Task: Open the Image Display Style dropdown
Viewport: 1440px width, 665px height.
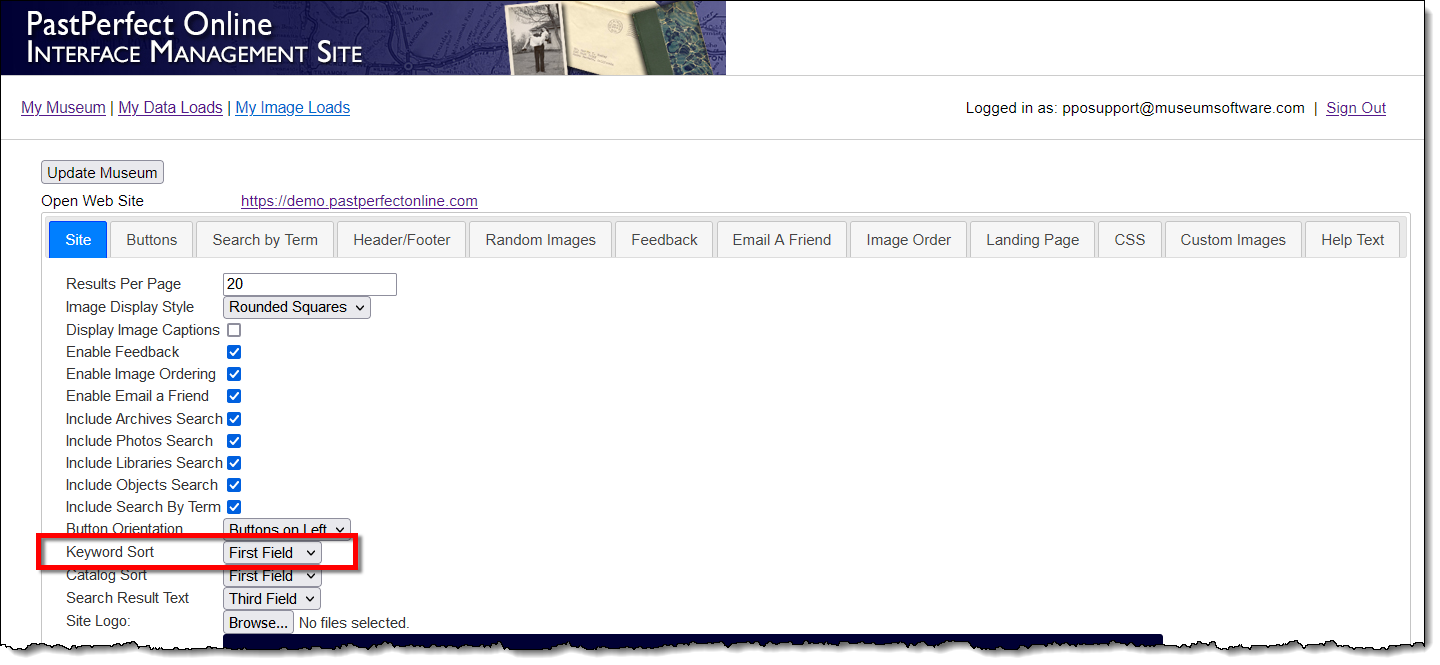Action: pyautogui.click(x=296, y=307)
